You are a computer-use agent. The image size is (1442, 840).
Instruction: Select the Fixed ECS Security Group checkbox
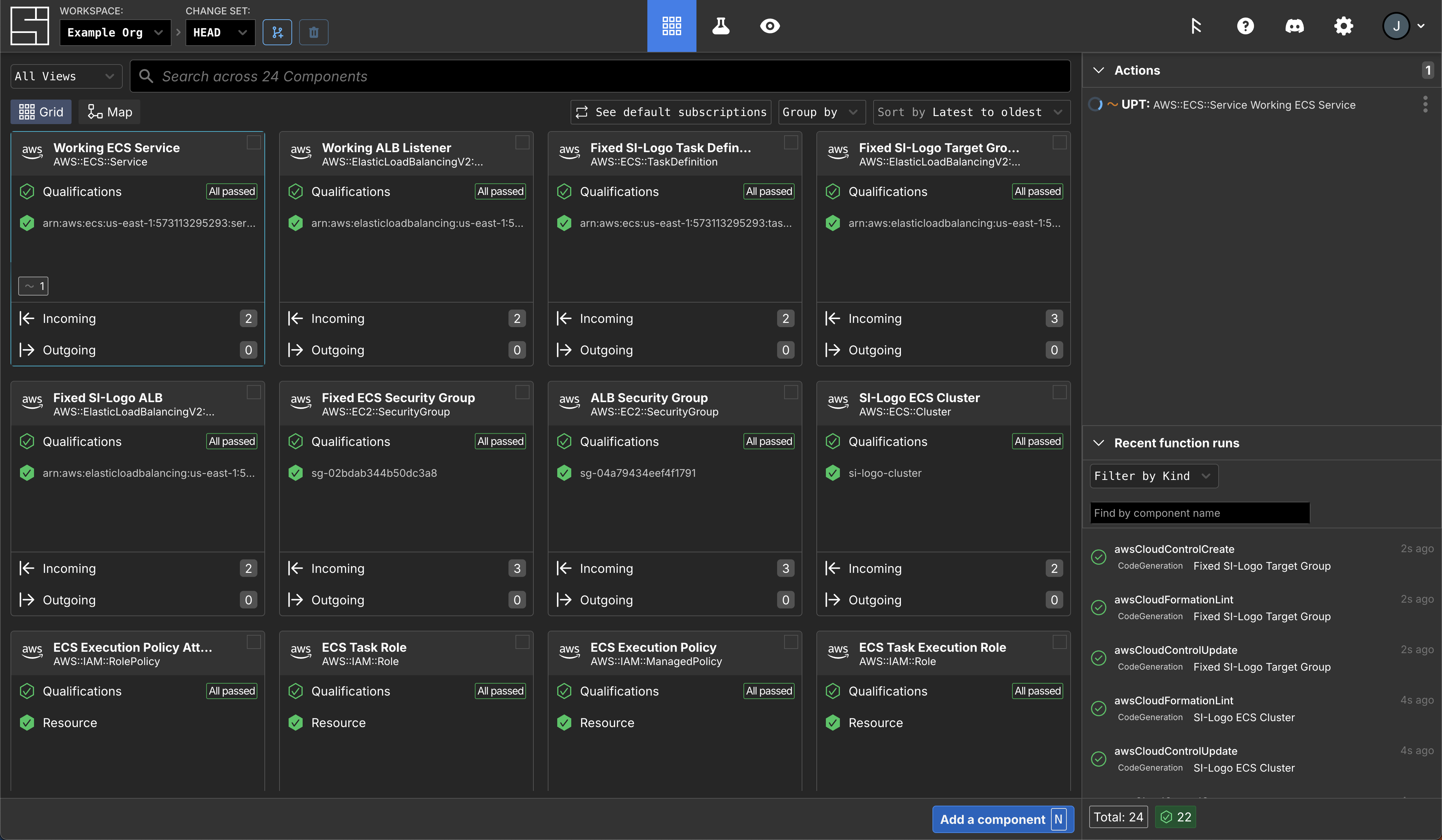coord(523,392)
